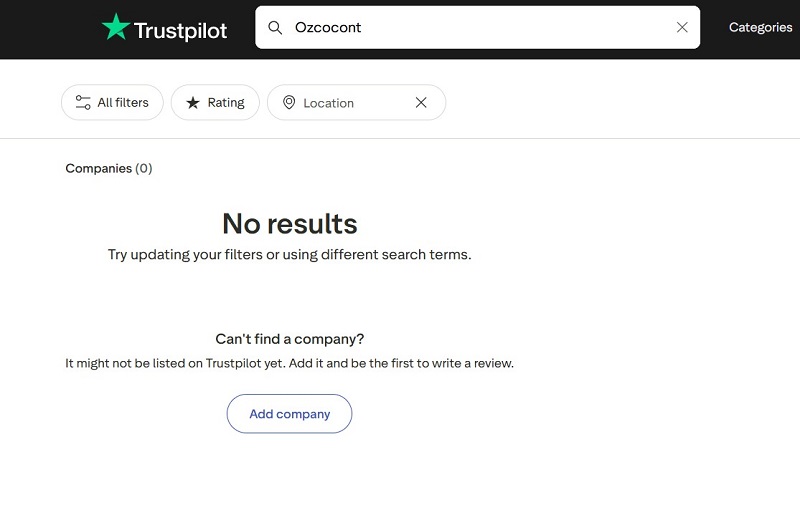The width and height of the screenshot is (800, 525).
Task: Click the Companies results label
Action: pos(98,168)
